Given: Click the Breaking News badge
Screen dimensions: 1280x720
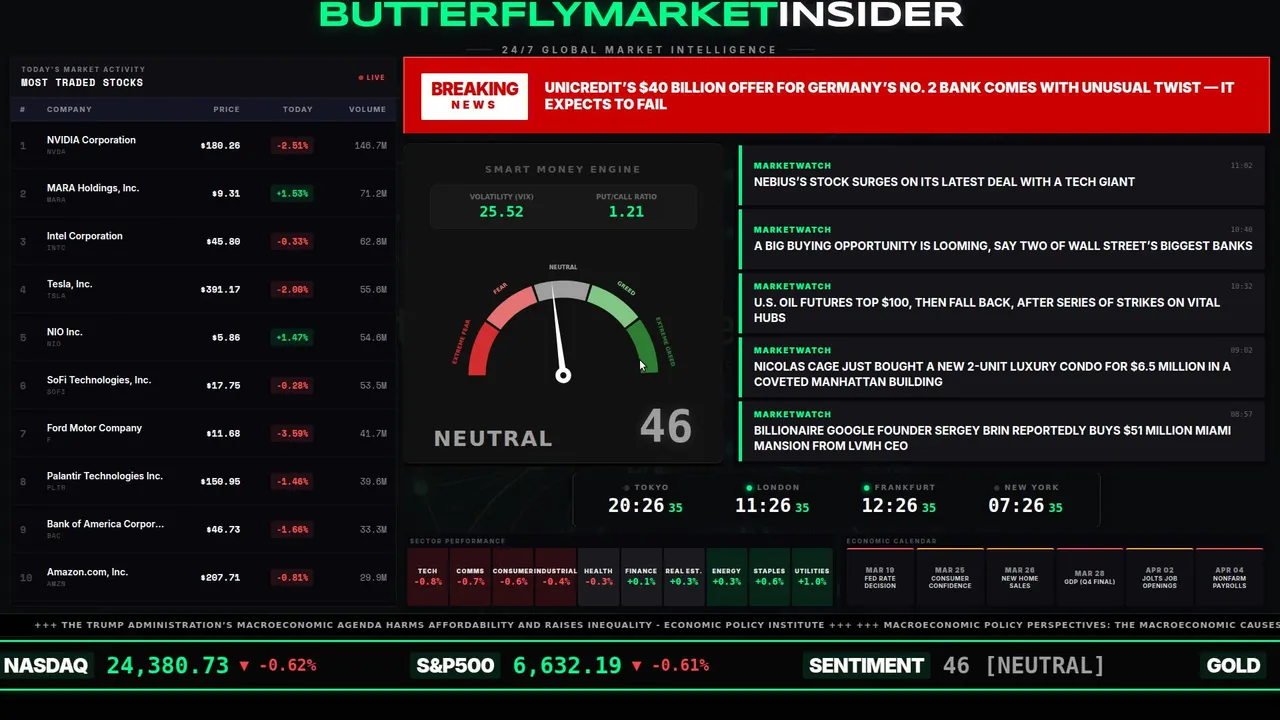Looking at the screenshot, I should (x=474, y=96).
